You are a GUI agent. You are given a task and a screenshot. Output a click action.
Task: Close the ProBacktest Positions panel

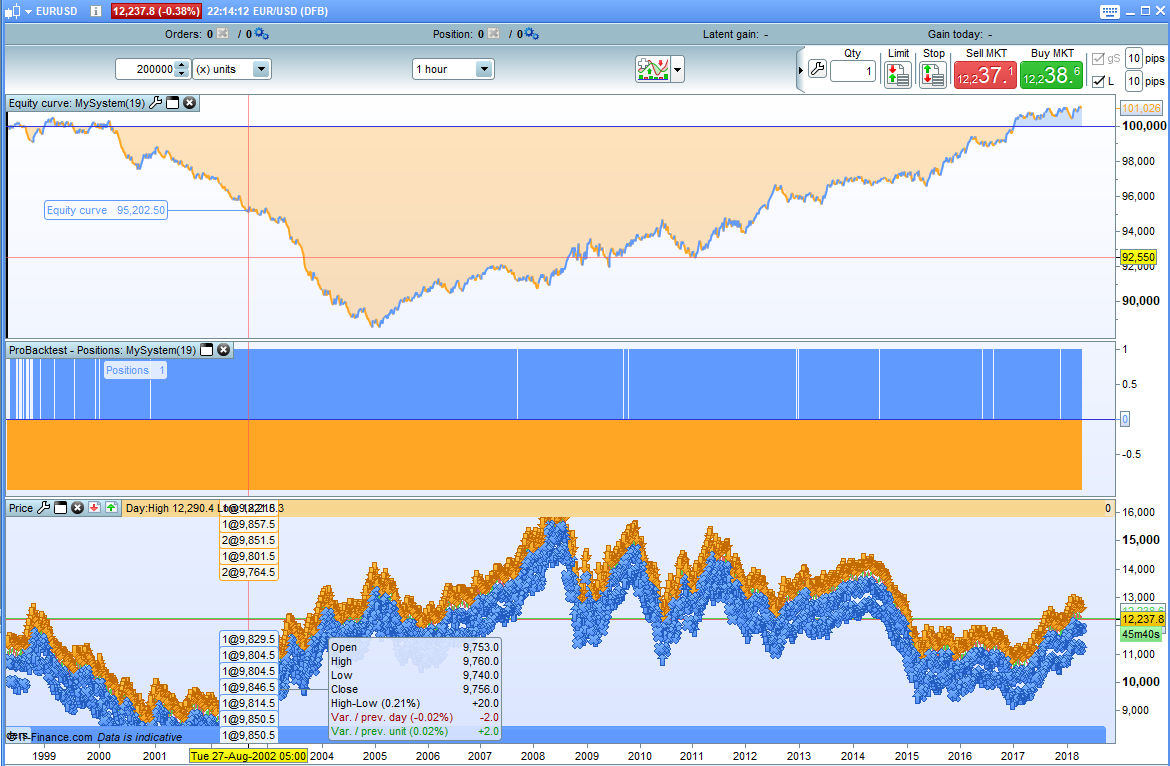click(x=223, y=350)
